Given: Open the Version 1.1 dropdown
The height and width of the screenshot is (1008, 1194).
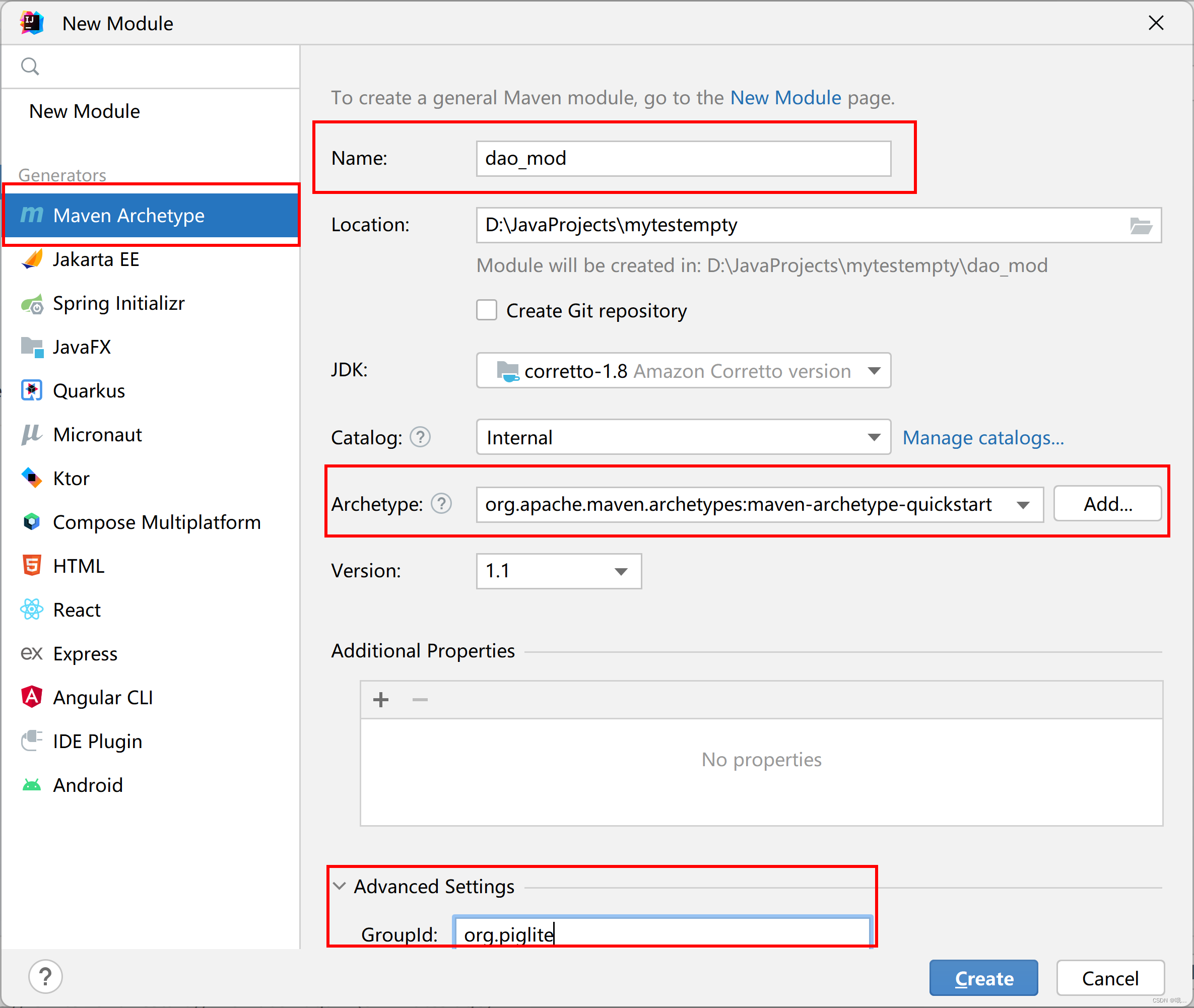Looking at the screenshot, I should [558, 571].
